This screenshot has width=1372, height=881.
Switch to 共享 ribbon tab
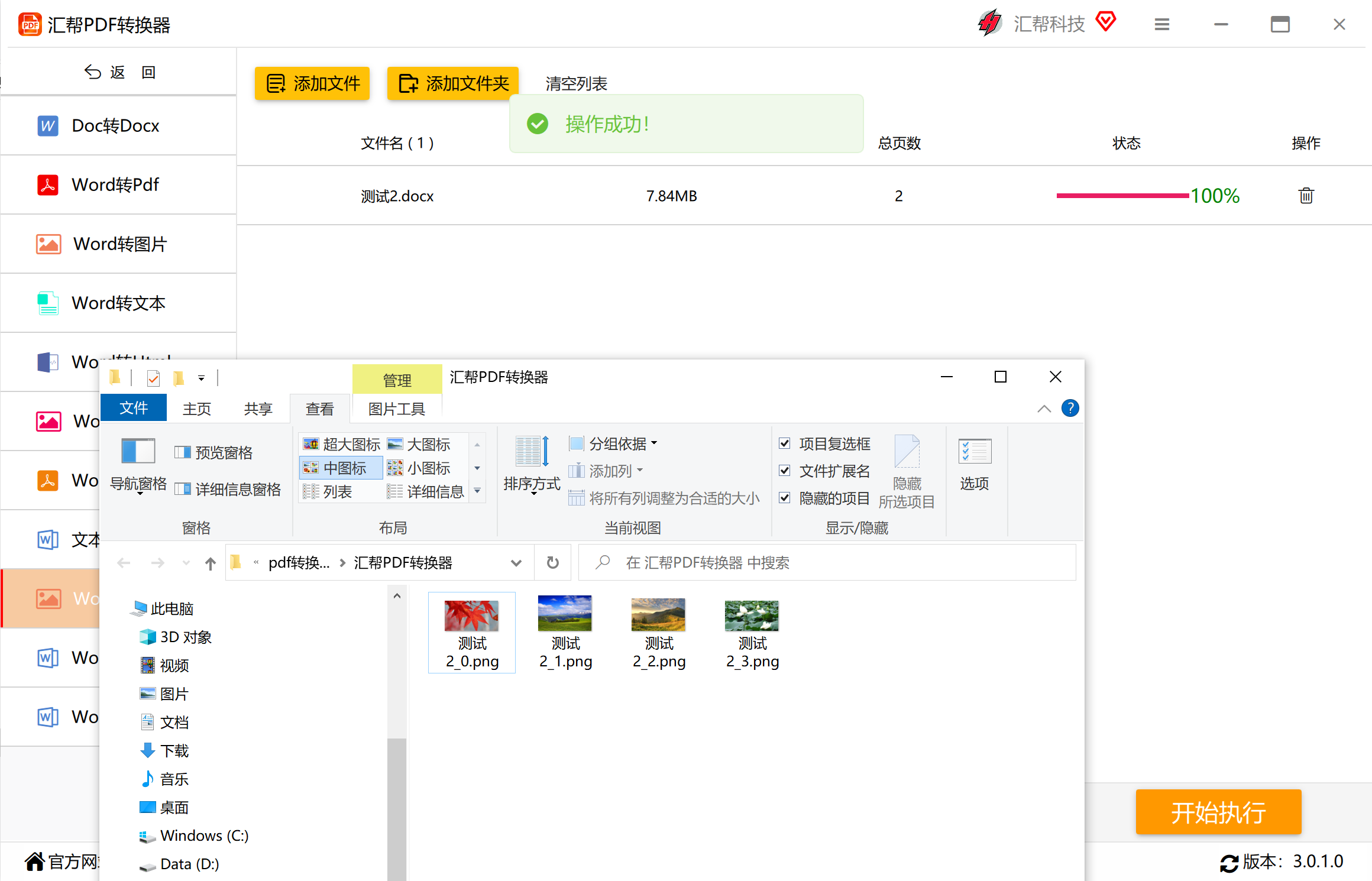tap(258, 409)
